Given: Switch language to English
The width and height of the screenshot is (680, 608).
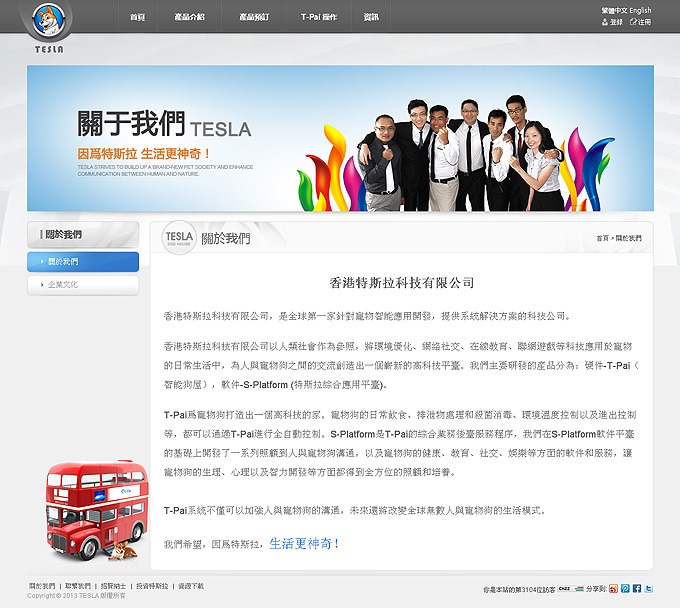Looking at the screenshot, I should click(x=640, y=10).
